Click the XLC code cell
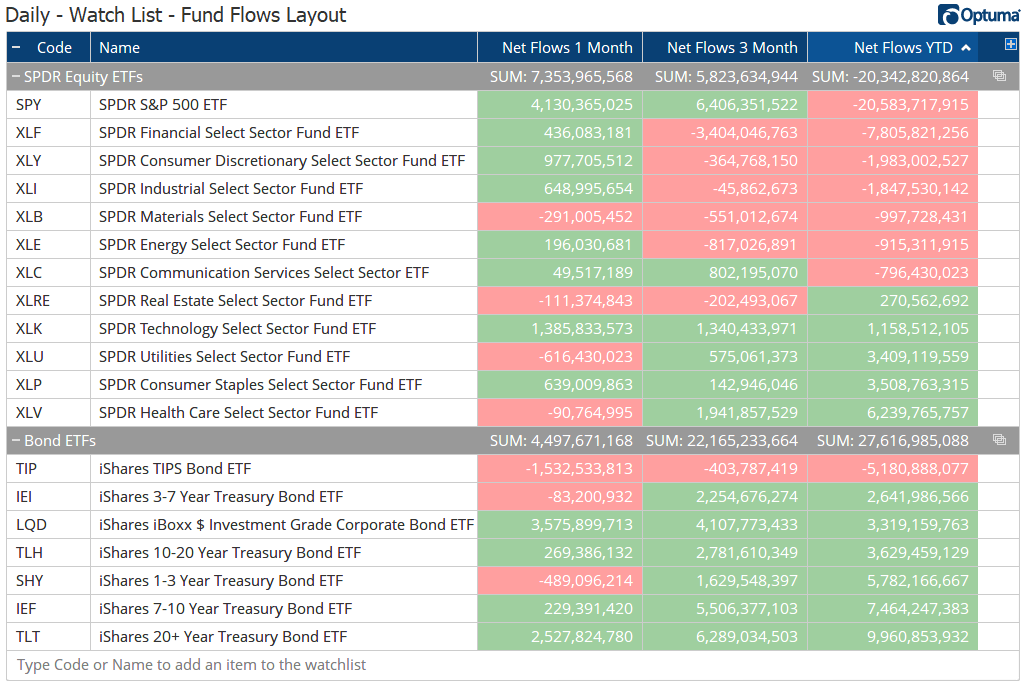The width and height of the screenshot is (1026, 688). tap(48, 273)
